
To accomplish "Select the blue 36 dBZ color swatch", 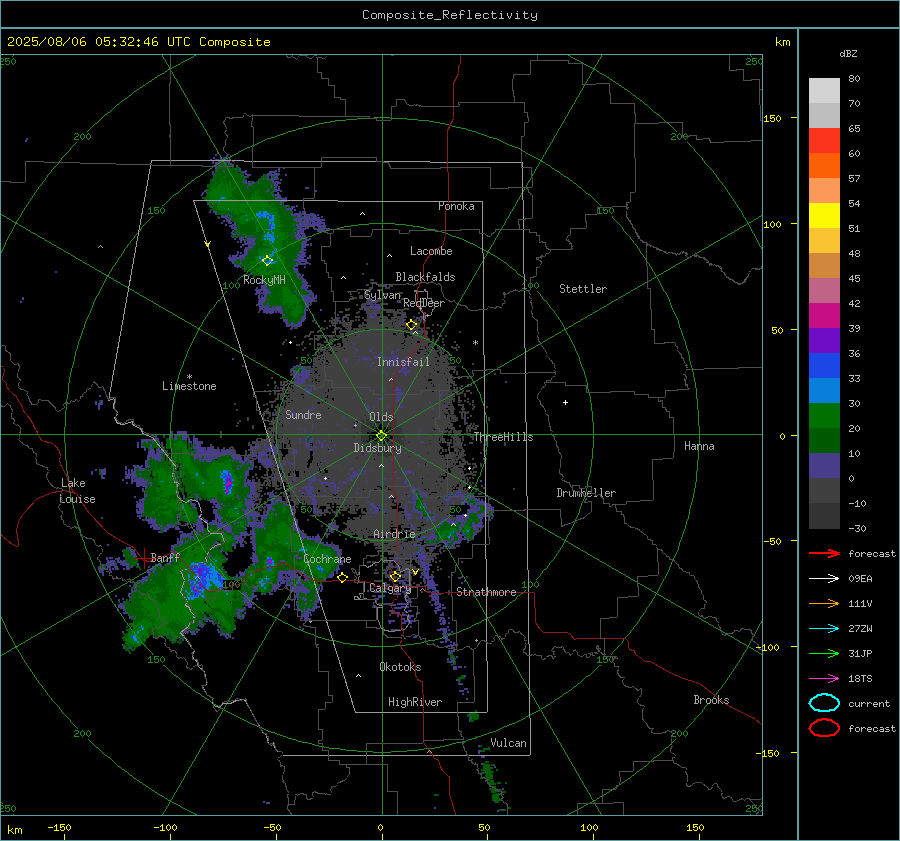I will coord(824,365).
